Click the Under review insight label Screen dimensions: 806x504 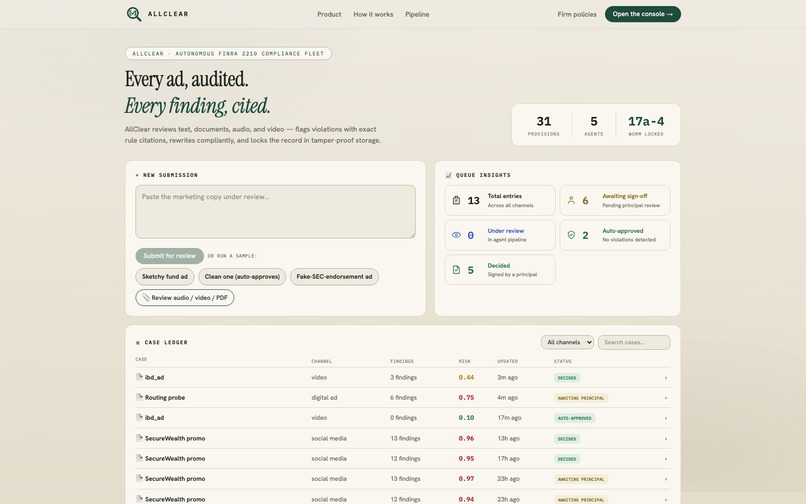[x=506, y=231]
